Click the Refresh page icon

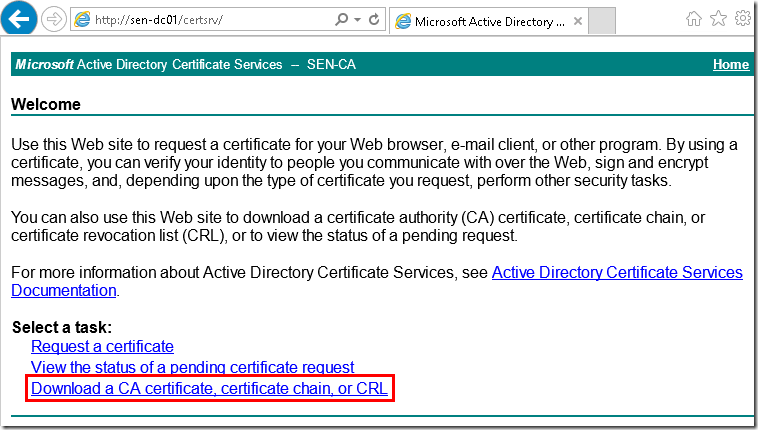(x=374, y=19)
